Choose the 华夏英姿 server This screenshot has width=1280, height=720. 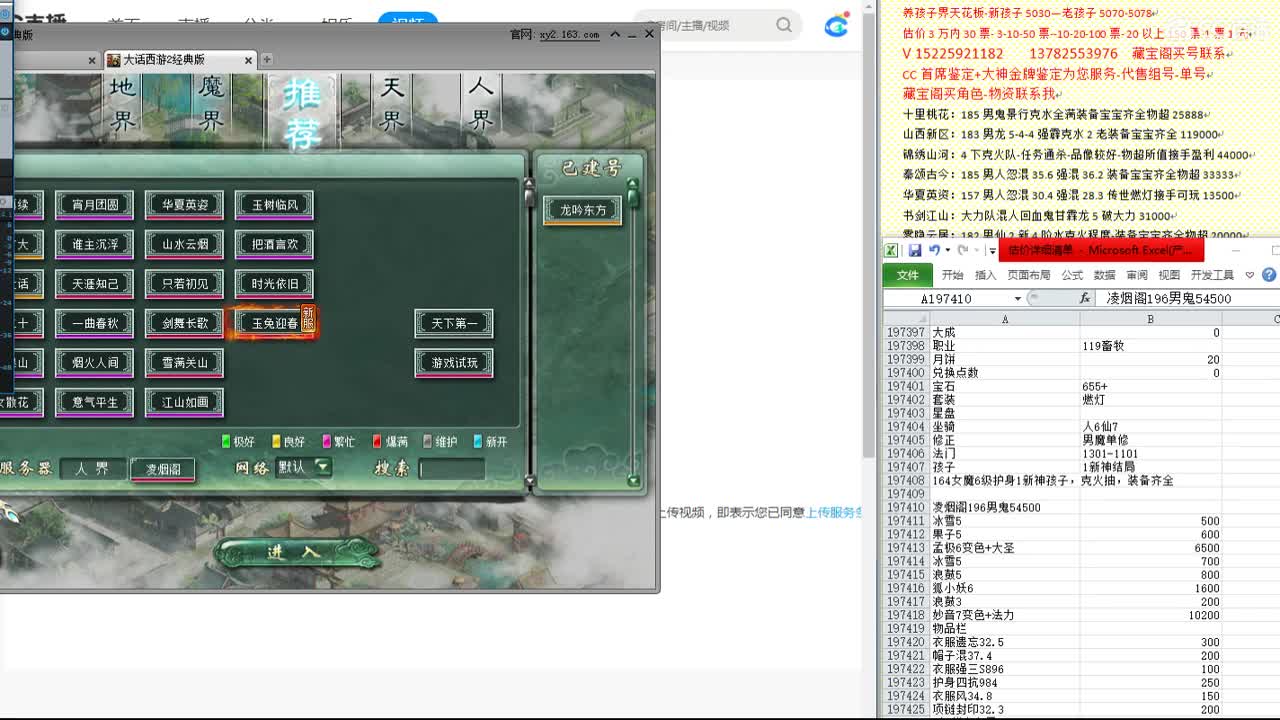point(185,205)
